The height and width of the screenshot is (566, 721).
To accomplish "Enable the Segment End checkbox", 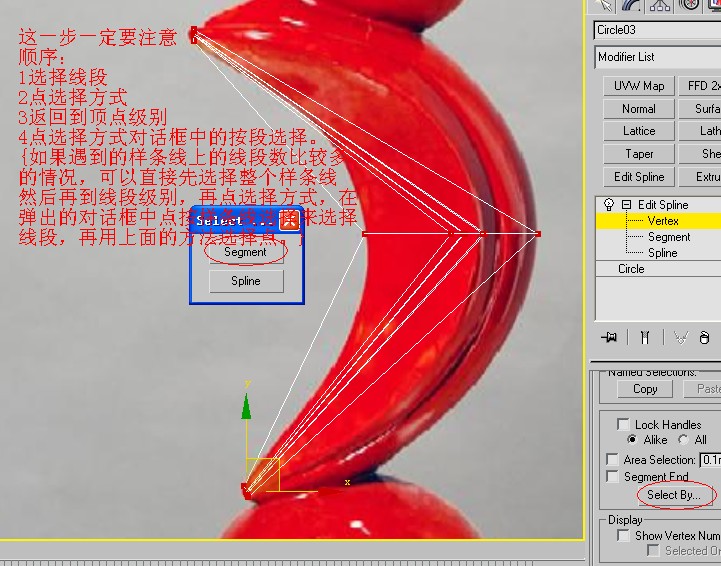I will click(x=612, y=476).
